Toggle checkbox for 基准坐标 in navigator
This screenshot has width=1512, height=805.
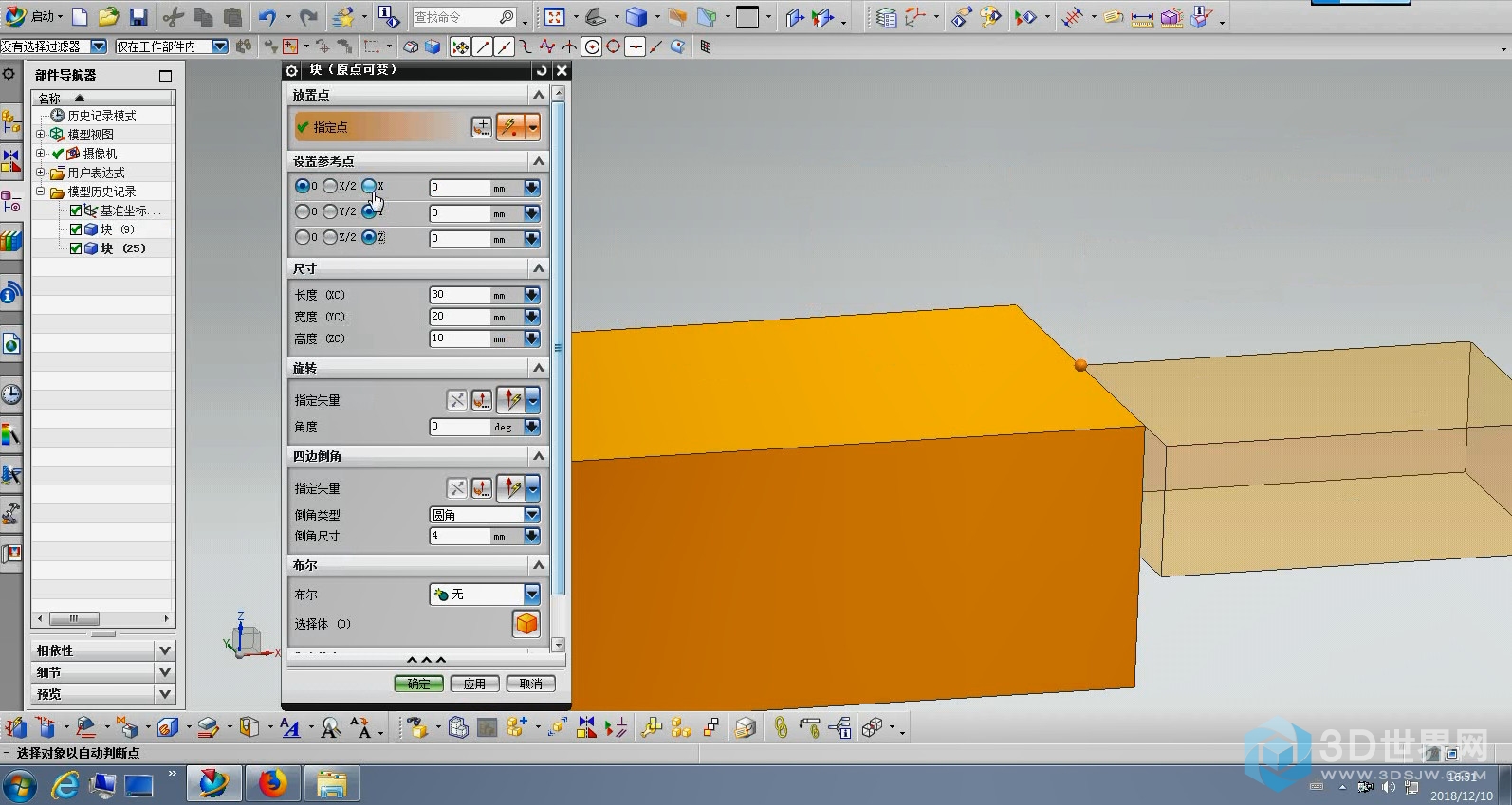click(x=76, y=210)
